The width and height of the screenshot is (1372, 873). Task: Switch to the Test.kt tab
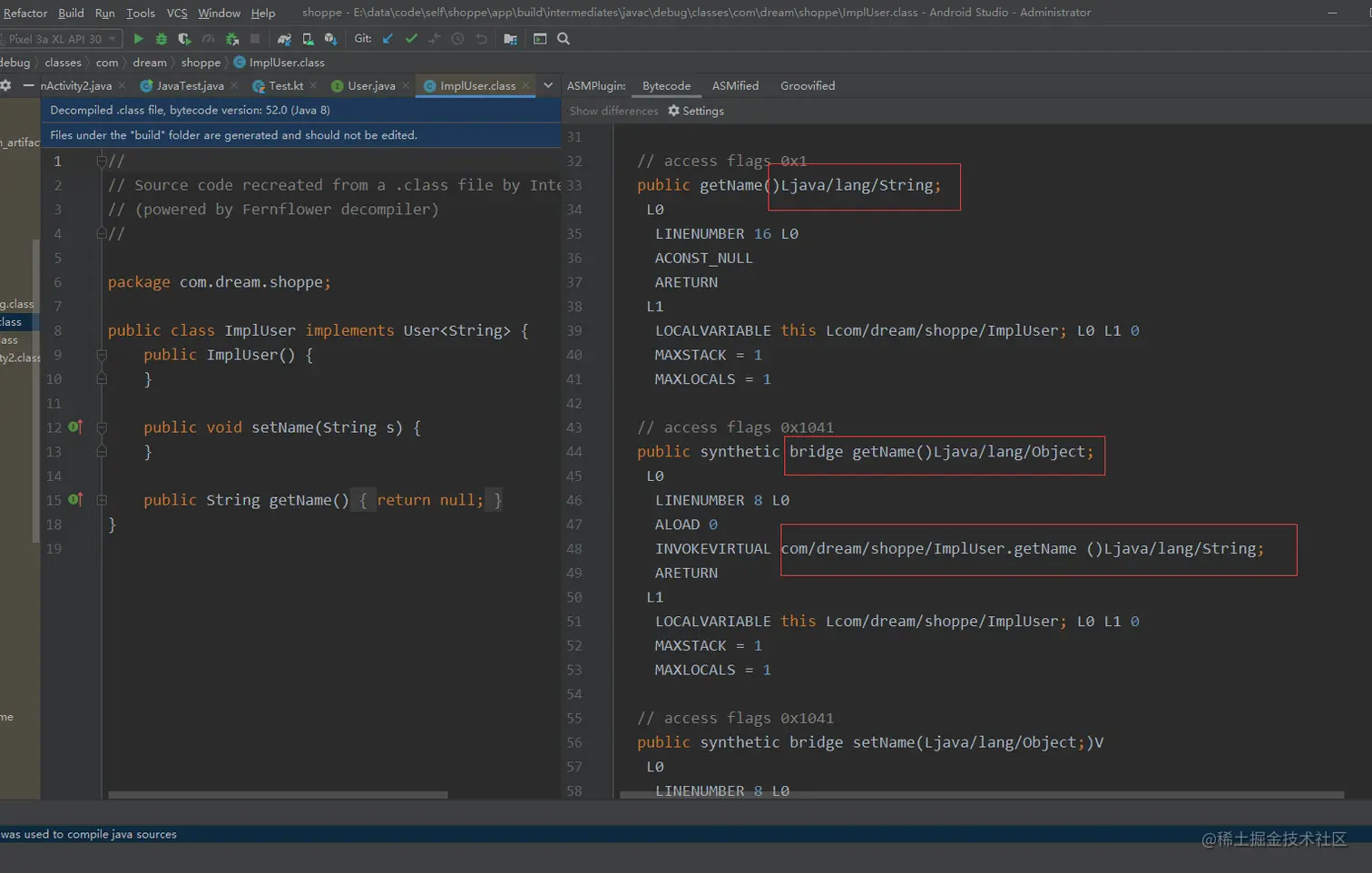click(286, 85)
